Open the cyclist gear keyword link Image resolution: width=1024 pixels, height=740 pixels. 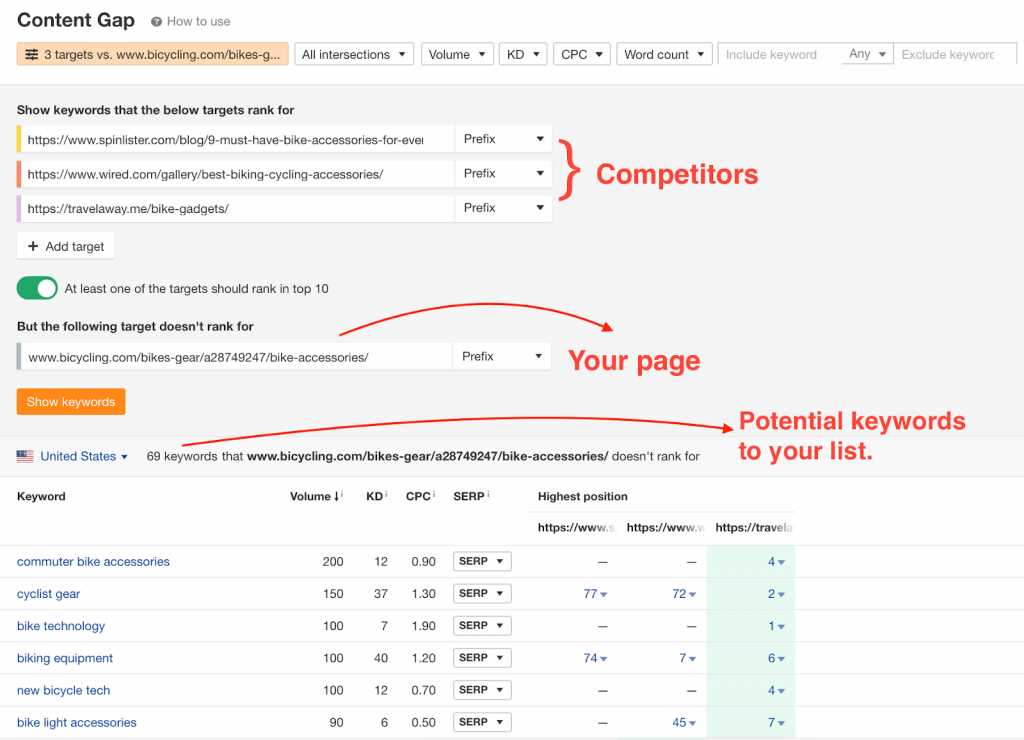pyautogui.click(x=48, y=594)
